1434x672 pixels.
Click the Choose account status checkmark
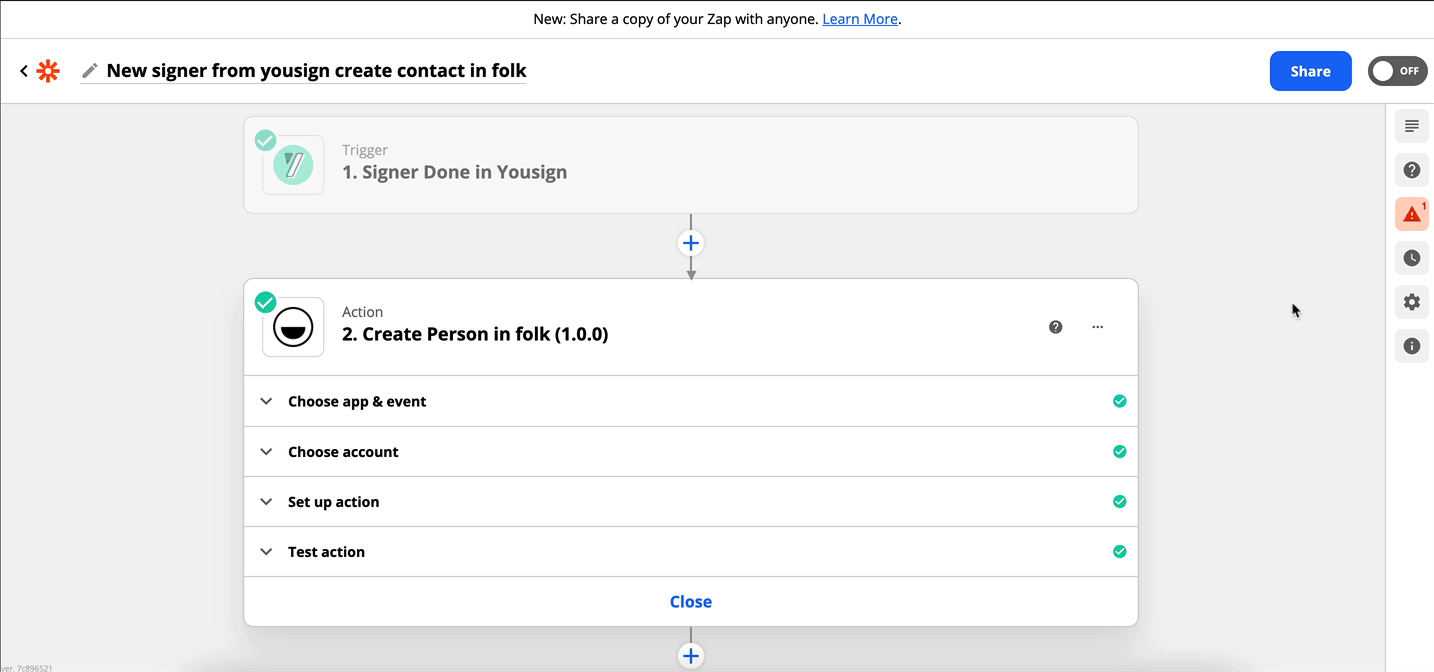coord(1120,451)
